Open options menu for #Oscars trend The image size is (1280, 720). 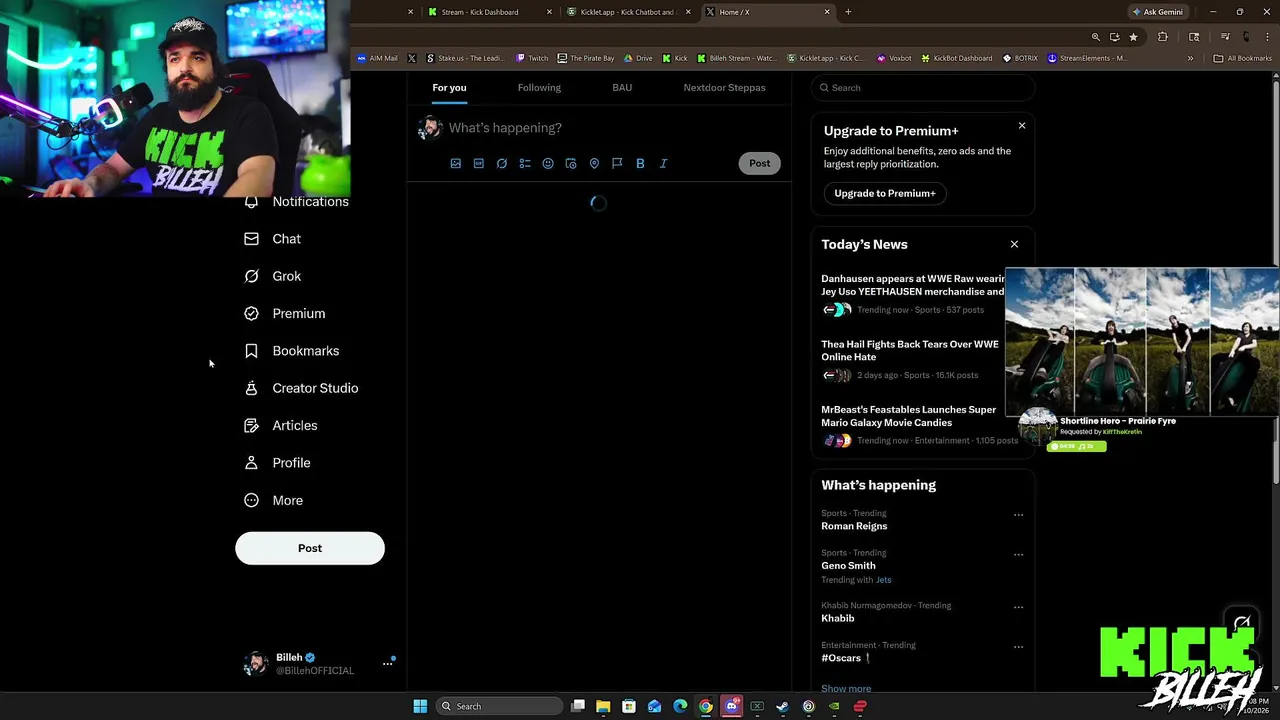click(1018, 647)
